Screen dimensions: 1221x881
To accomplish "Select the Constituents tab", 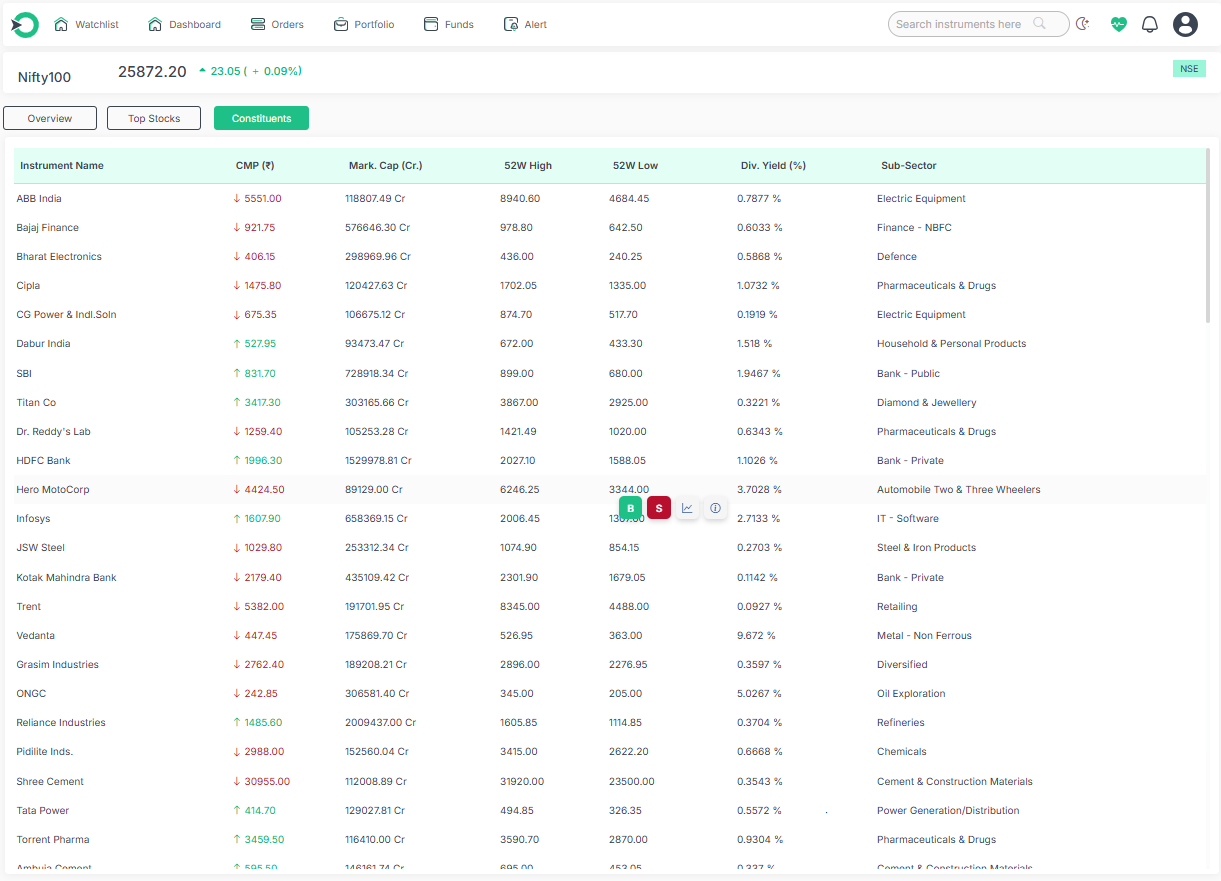I will [261, 118].
